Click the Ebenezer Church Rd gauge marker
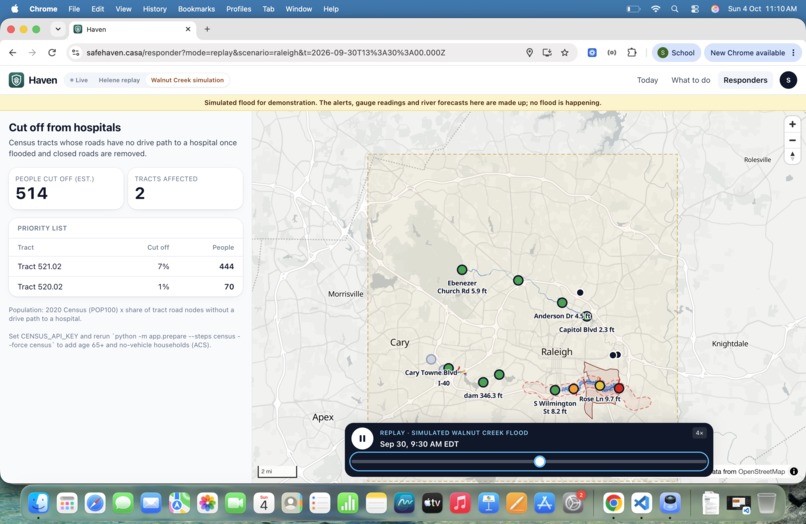 pos(462,269)
